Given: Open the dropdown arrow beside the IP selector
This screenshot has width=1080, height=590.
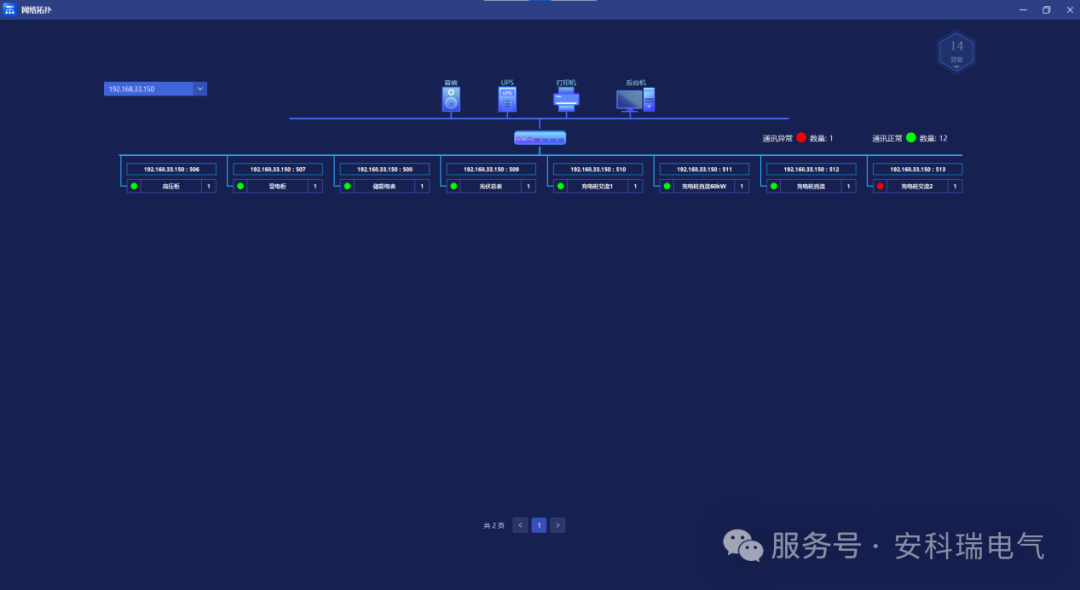Looking at the screenshot, I should 199,88.
